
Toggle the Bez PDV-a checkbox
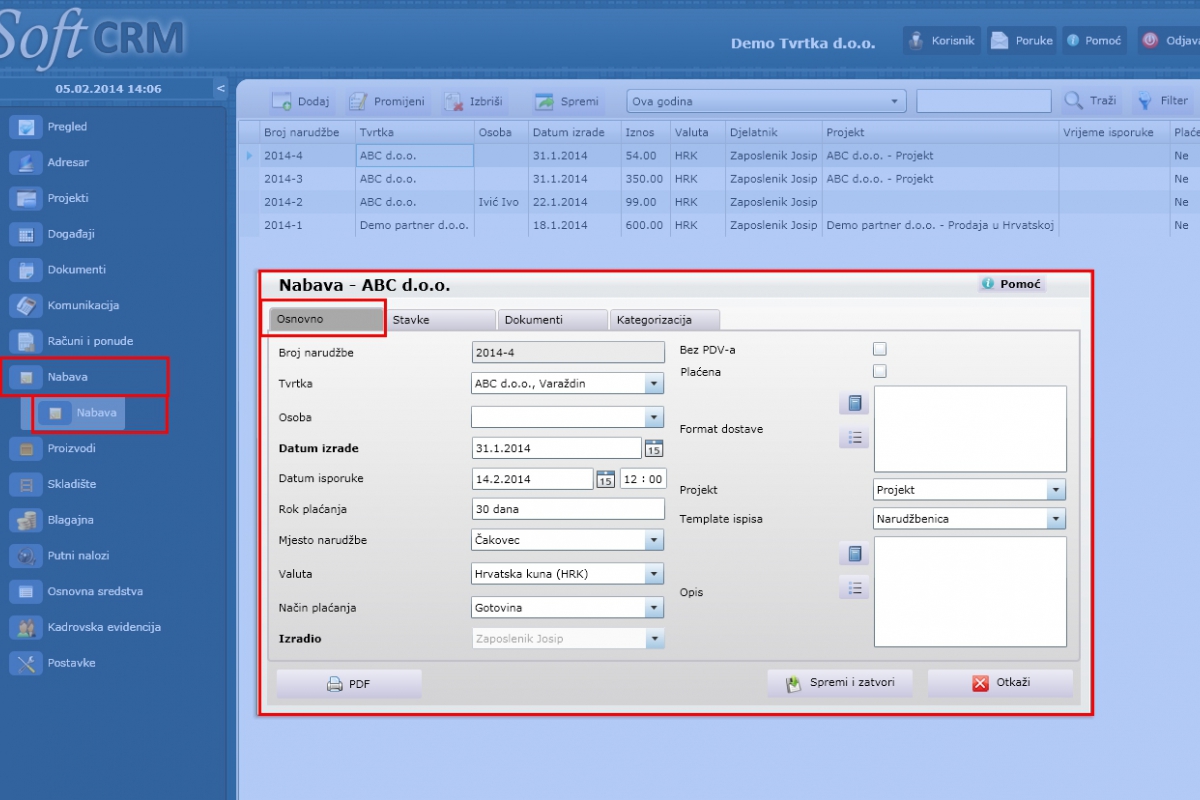coord(880,349)
